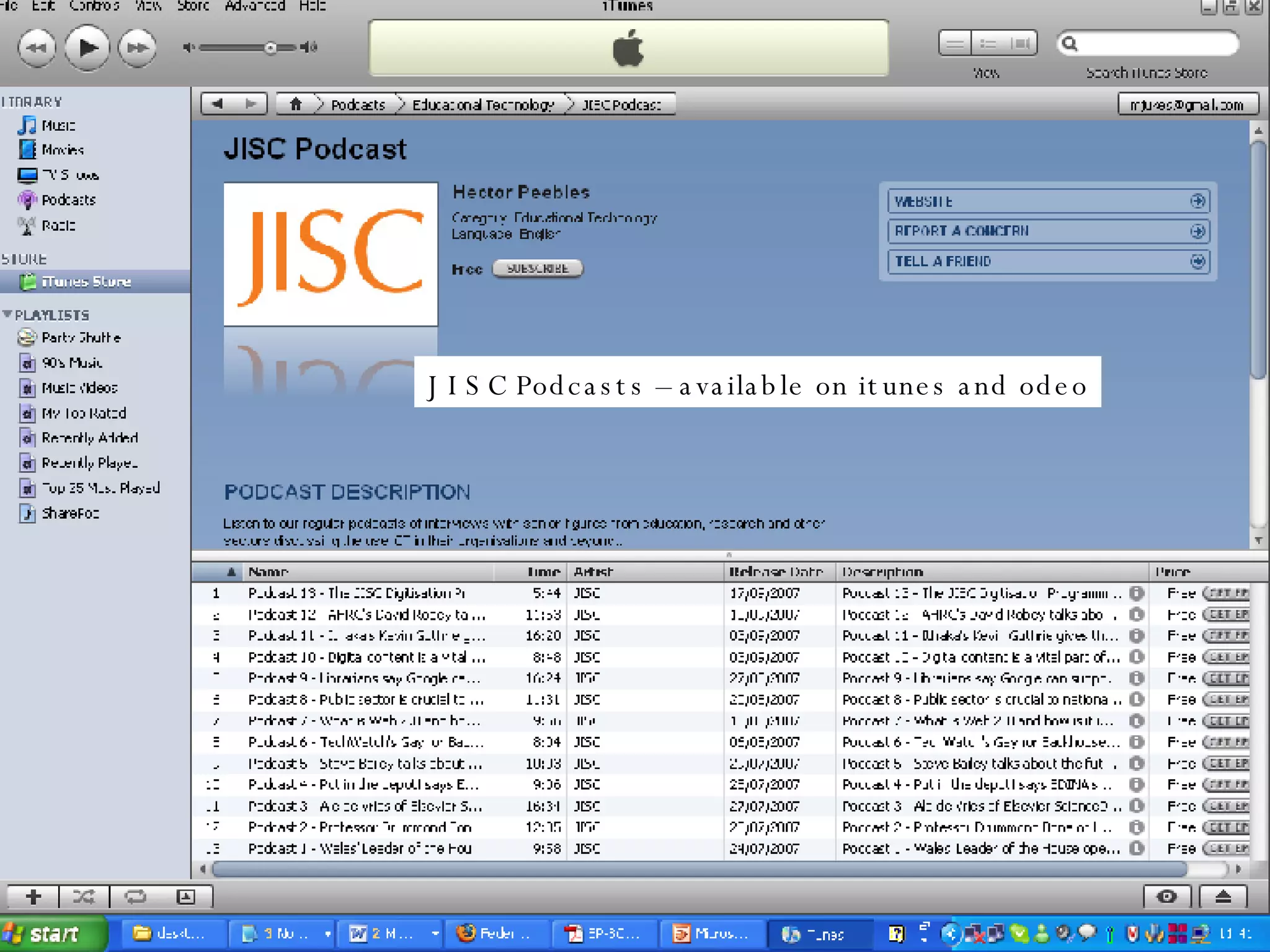The image size is (1270, 952).
Task: Click the Search iTunes Store field
Action: pyautogui.click(x=1147, y=43)
